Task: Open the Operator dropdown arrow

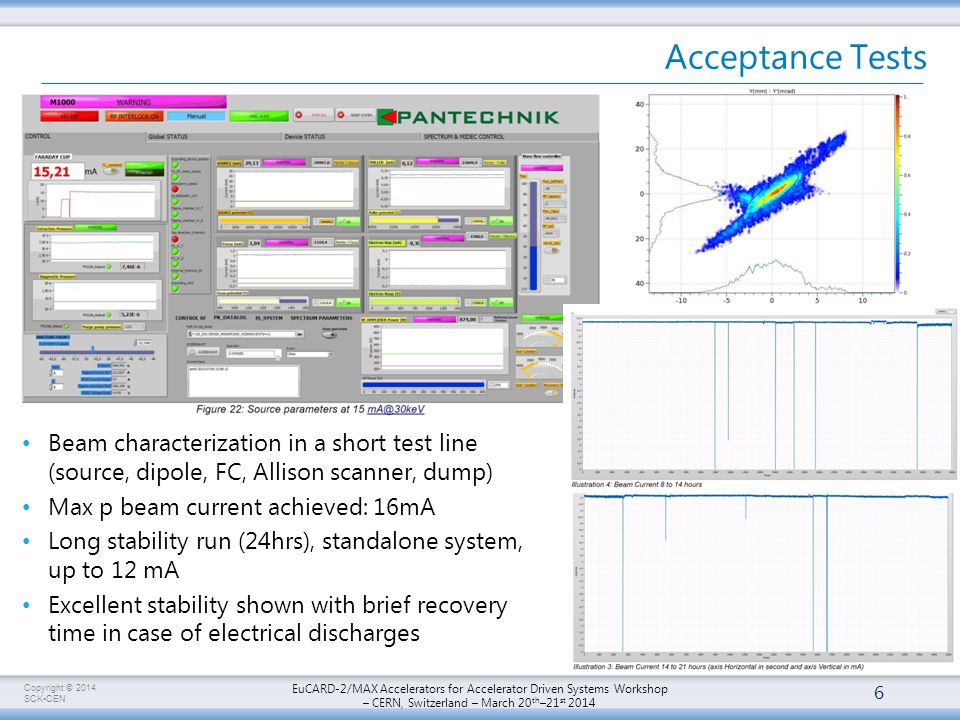Action: (x=277, y=357)
